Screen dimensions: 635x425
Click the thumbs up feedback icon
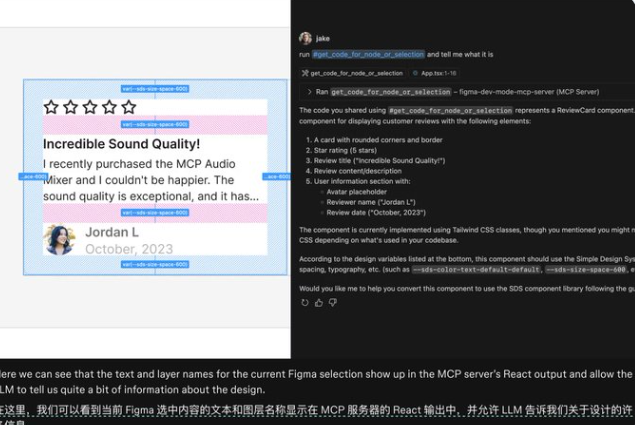click(x=319, y=302)
